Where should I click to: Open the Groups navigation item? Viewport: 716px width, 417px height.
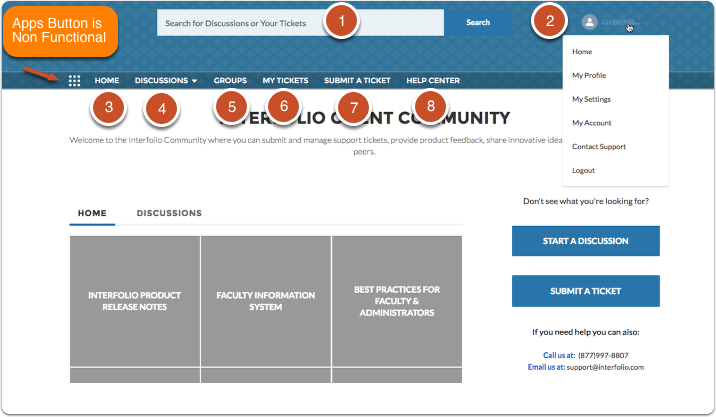tap(230, 80)
